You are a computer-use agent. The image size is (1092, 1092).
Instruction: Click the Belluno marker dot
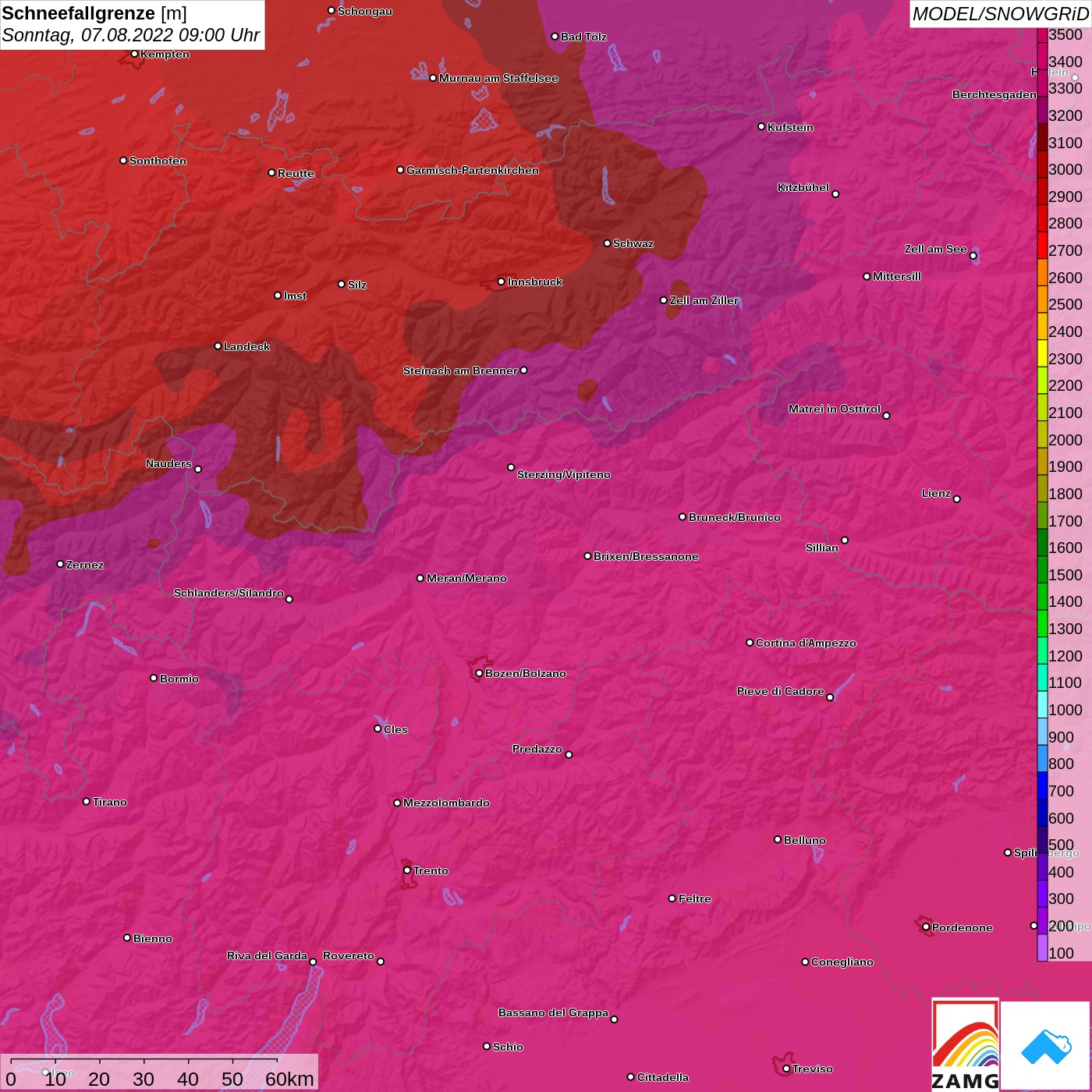(778, 839)
